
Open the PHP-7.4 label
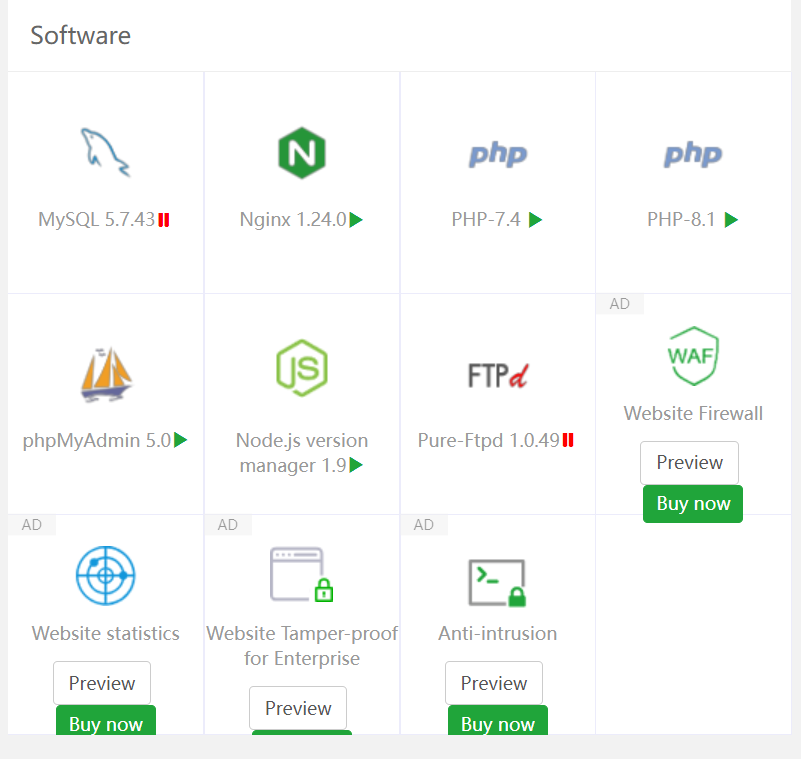486,220
